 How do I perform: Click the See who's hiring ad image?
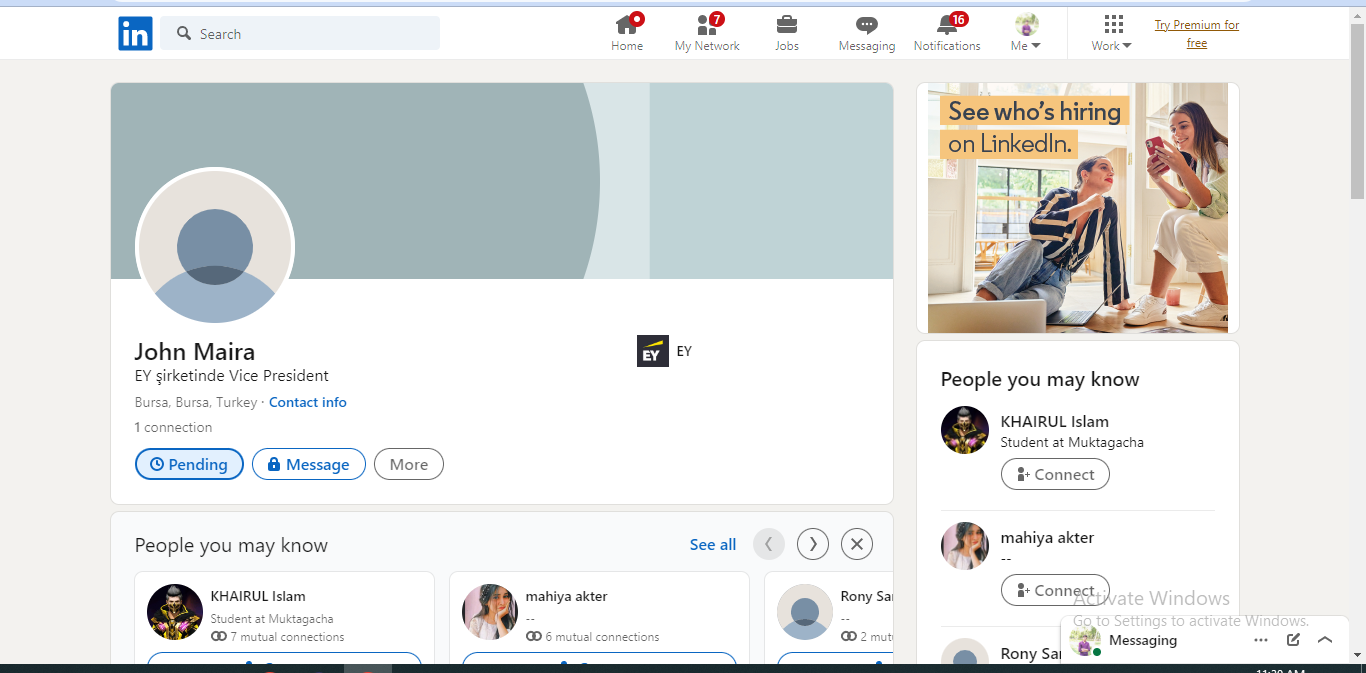pos(1078,208)
